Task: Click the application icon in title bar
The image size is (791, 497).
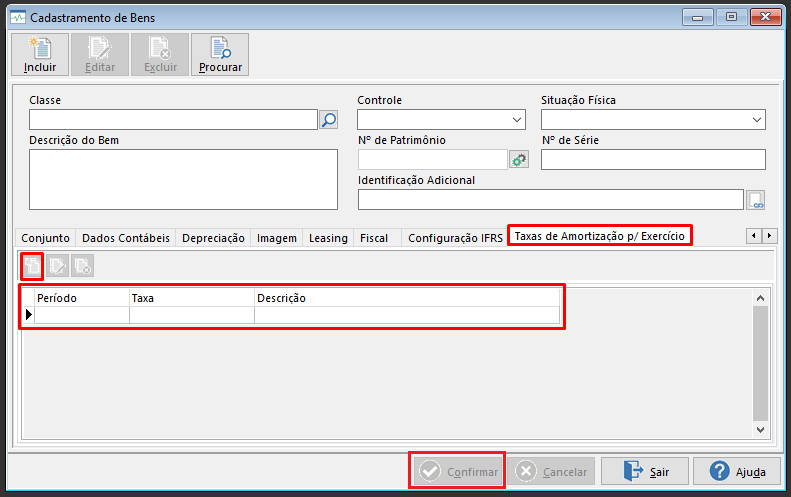Action: (x=18, y=18)
